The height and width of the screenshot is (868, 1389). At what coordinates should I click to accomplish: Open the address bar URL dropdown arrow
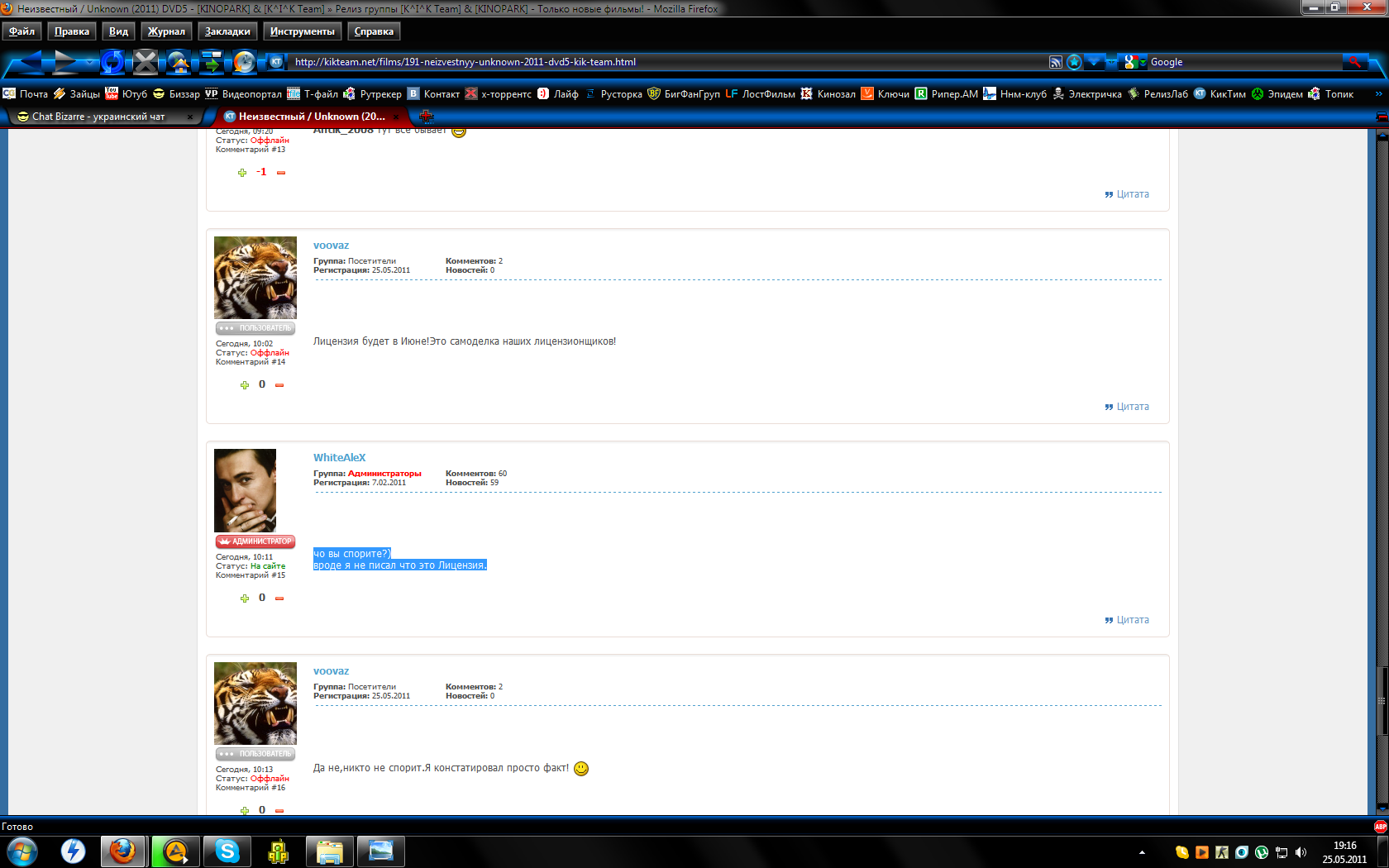point(1094,62)
